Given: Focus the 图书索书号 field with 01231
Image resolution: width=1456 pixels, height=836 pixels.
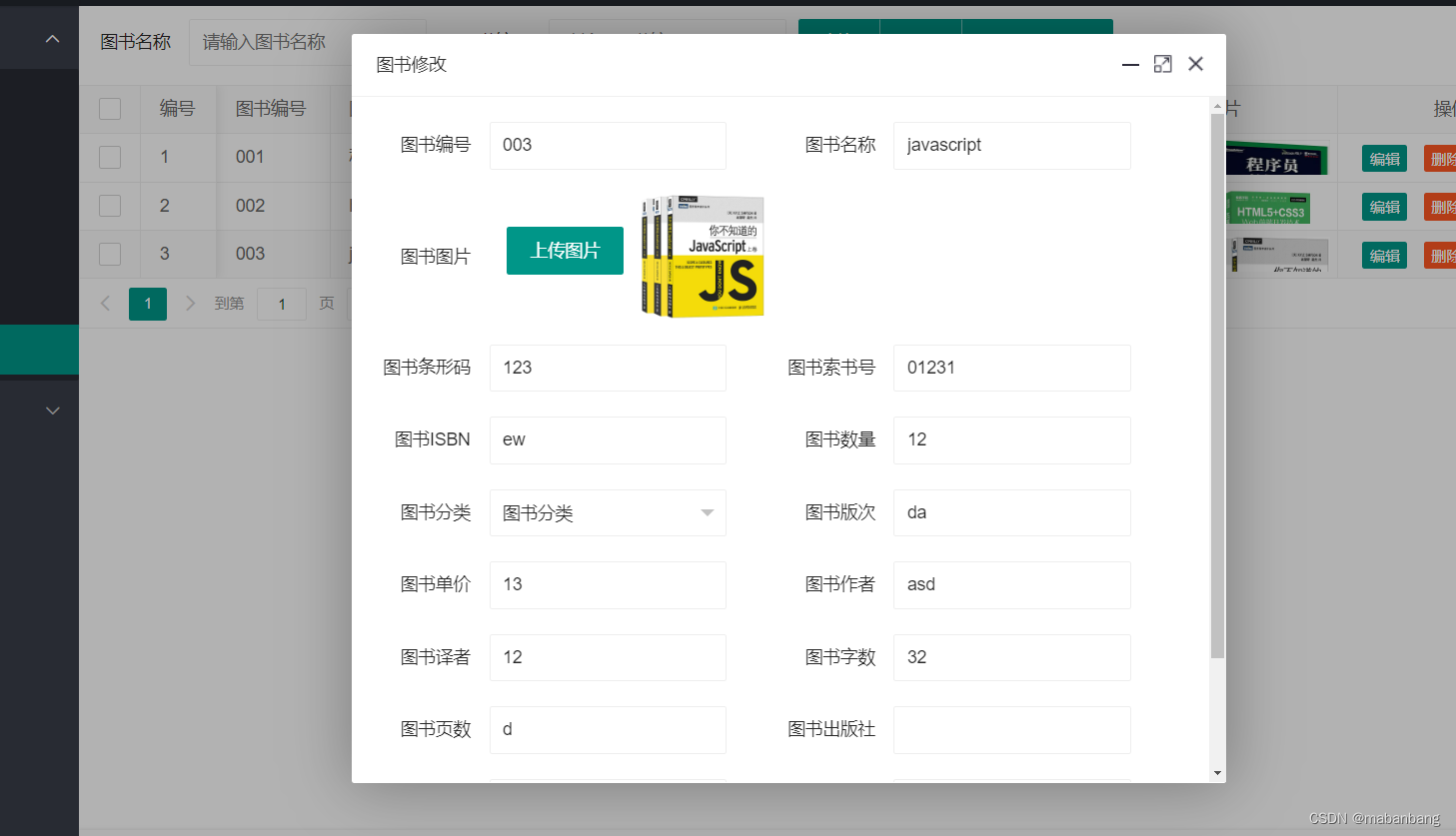Looking at the screenshot, I should click(1011, 368).
